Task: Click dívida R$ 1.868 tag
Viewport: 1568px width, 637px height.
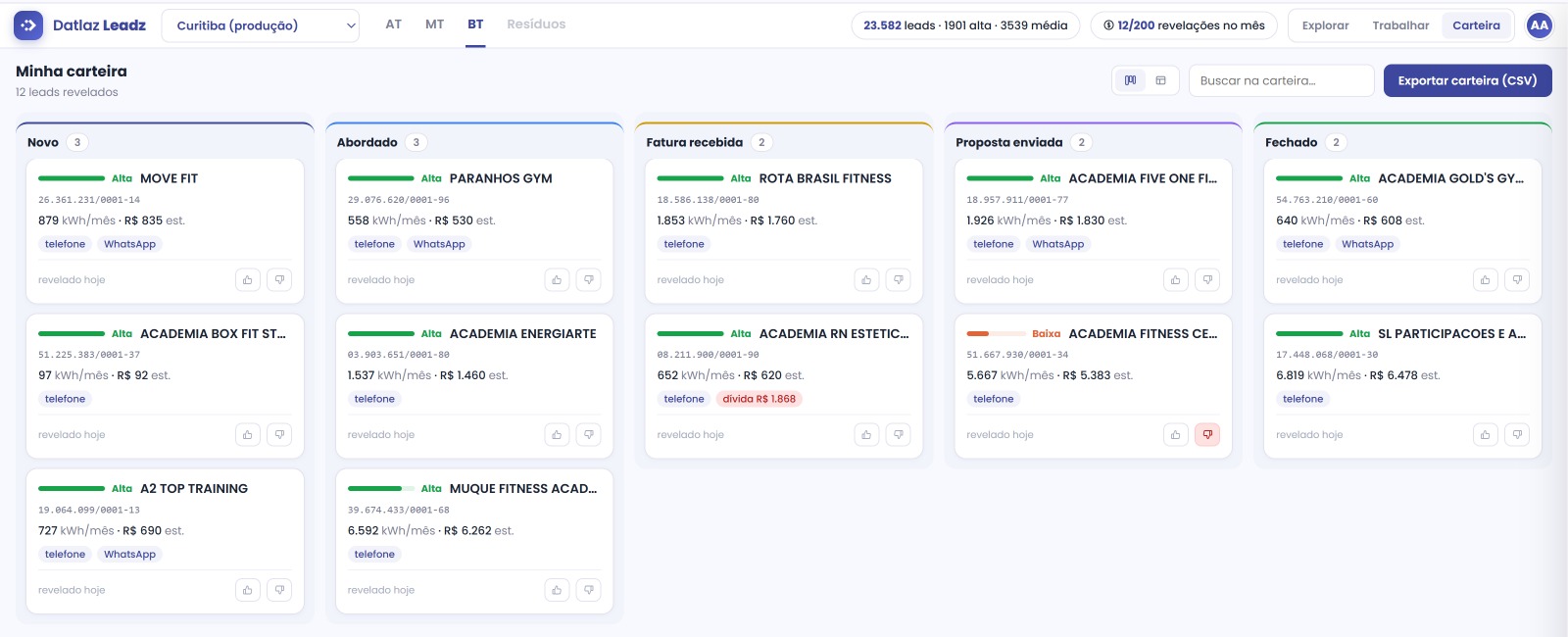Action: point(759,399)
